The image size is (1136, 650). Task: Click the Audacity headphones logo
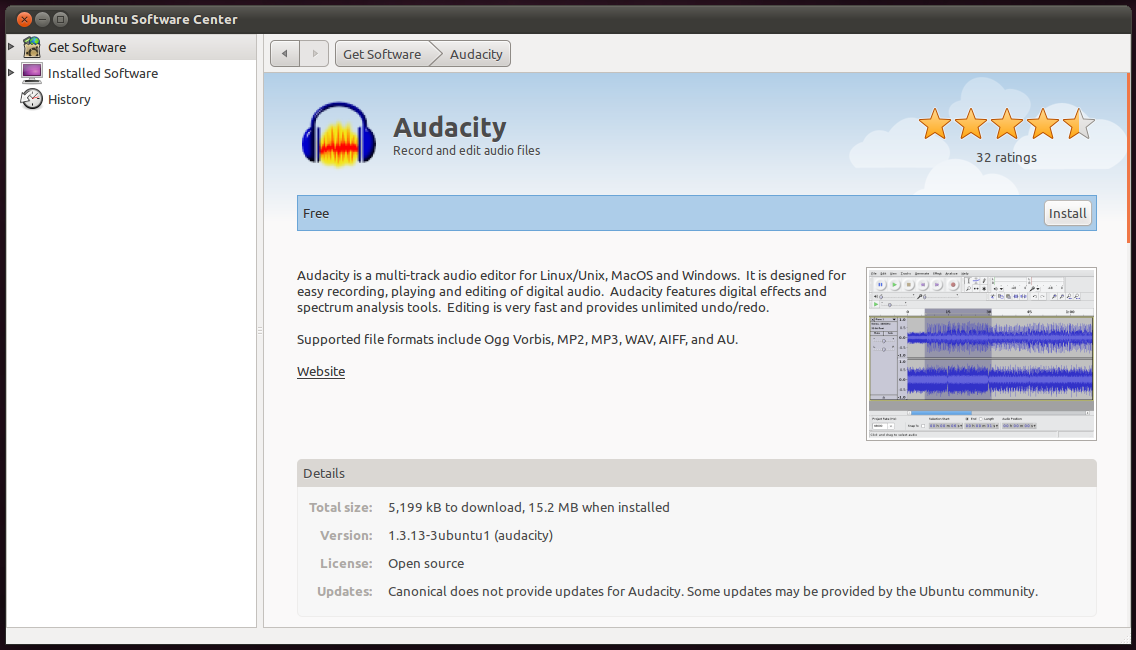coord(338,136)
